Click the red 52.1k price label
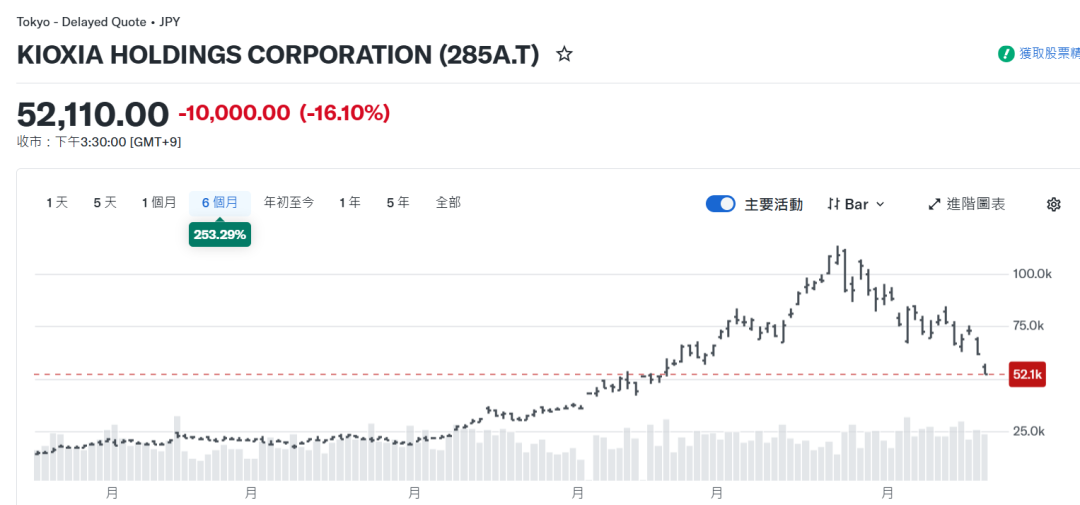 1026,375
